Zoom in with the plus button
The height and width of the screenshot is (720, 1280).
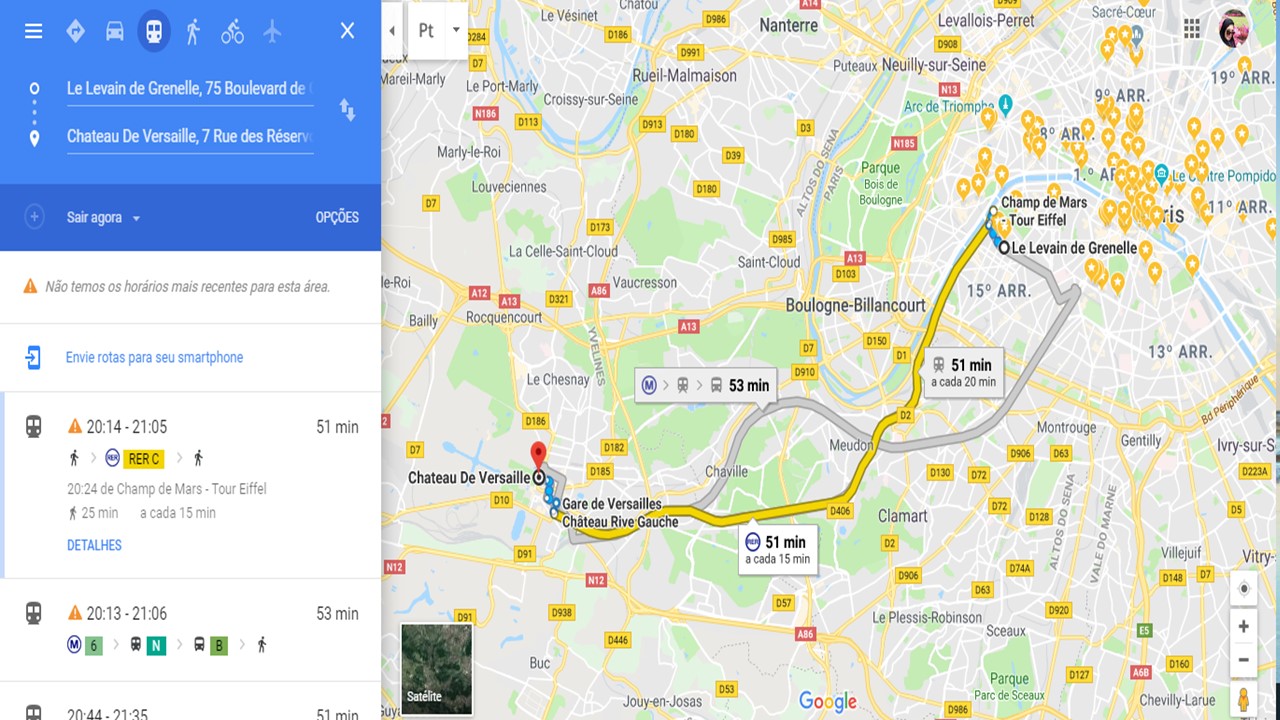click(x=1244, y=627)
